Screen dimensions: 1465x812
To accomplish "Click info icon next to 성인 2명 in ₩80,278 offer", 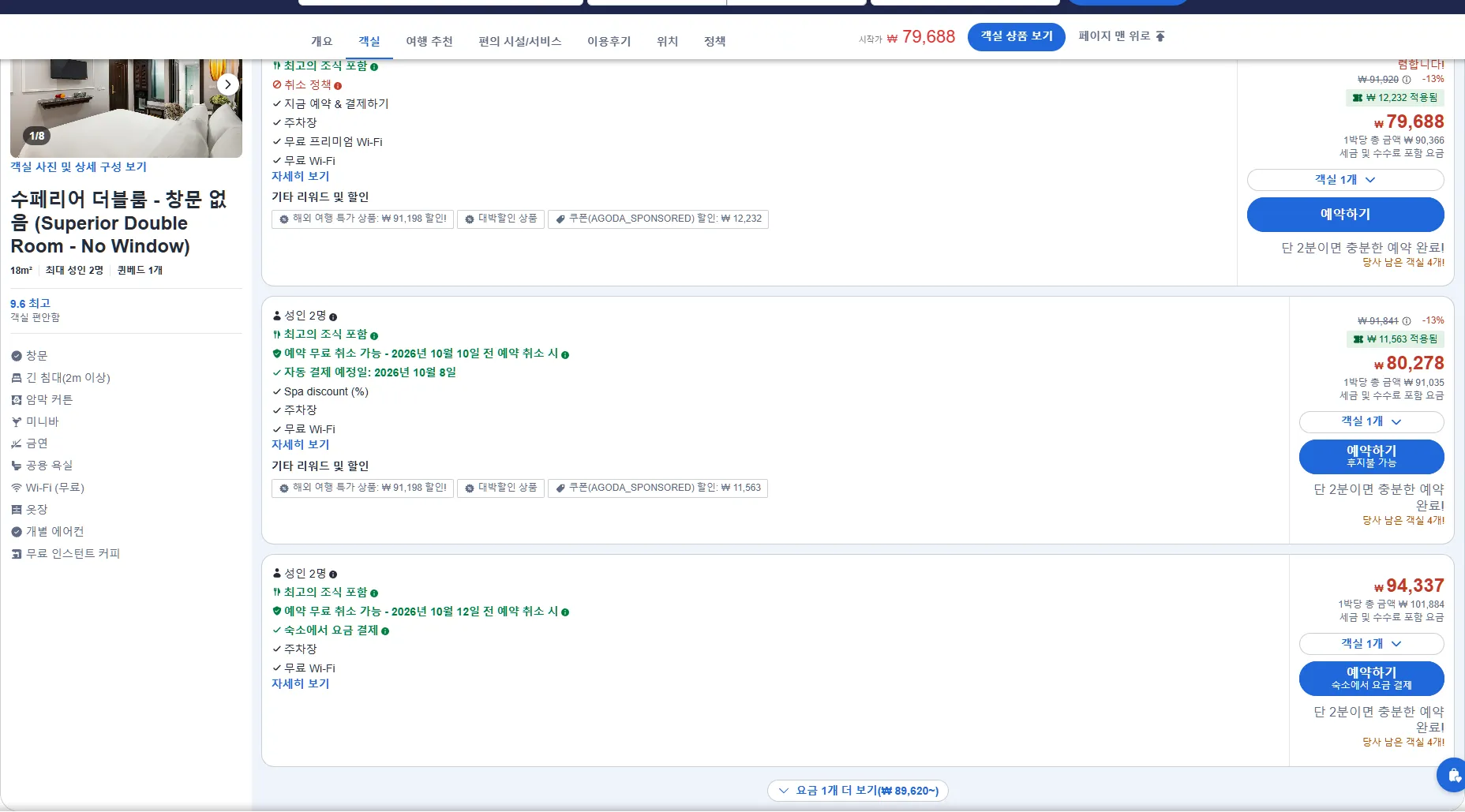I will tap(333, 317).
